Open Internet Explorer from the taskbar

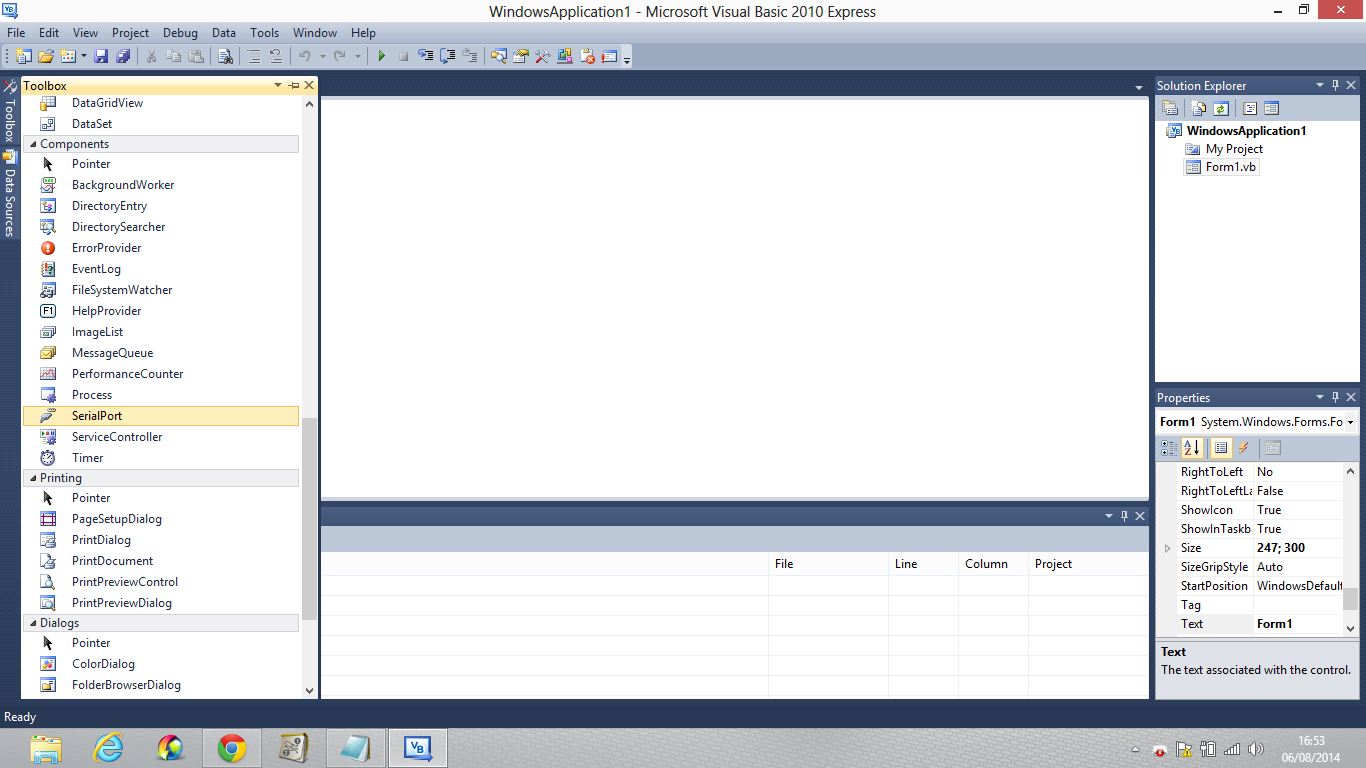(x=108, y=748)
